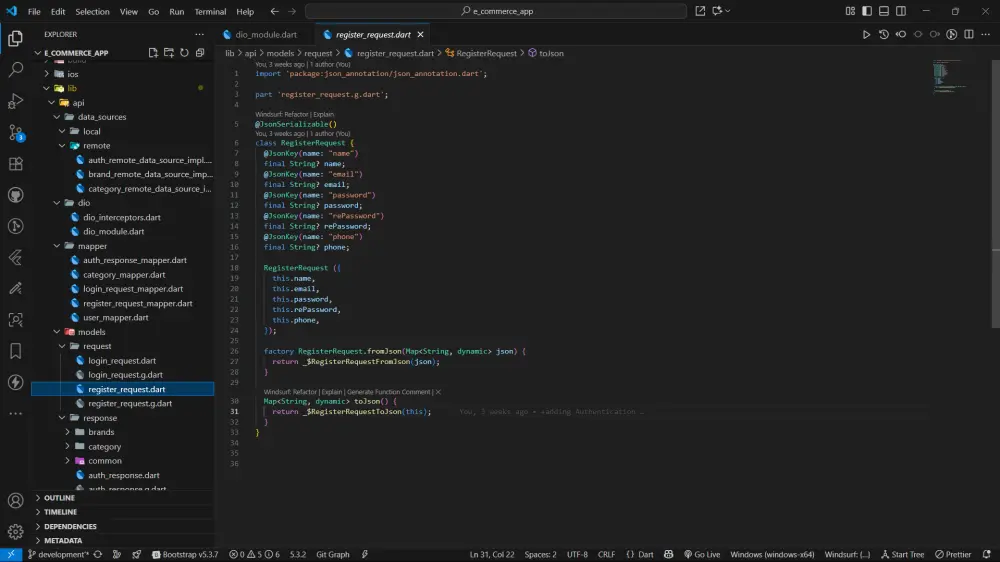Screen dimensions: 1000x562
Task: Click the New File icon in explorer
Action: click(153, 53)
